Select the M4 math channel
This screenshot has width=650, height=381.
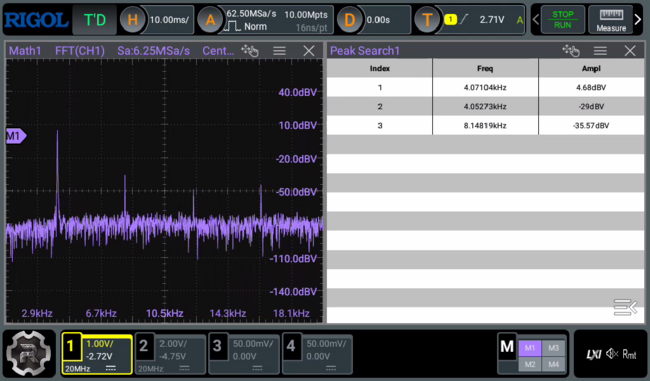pyautogui.click(x=554, y=364)
